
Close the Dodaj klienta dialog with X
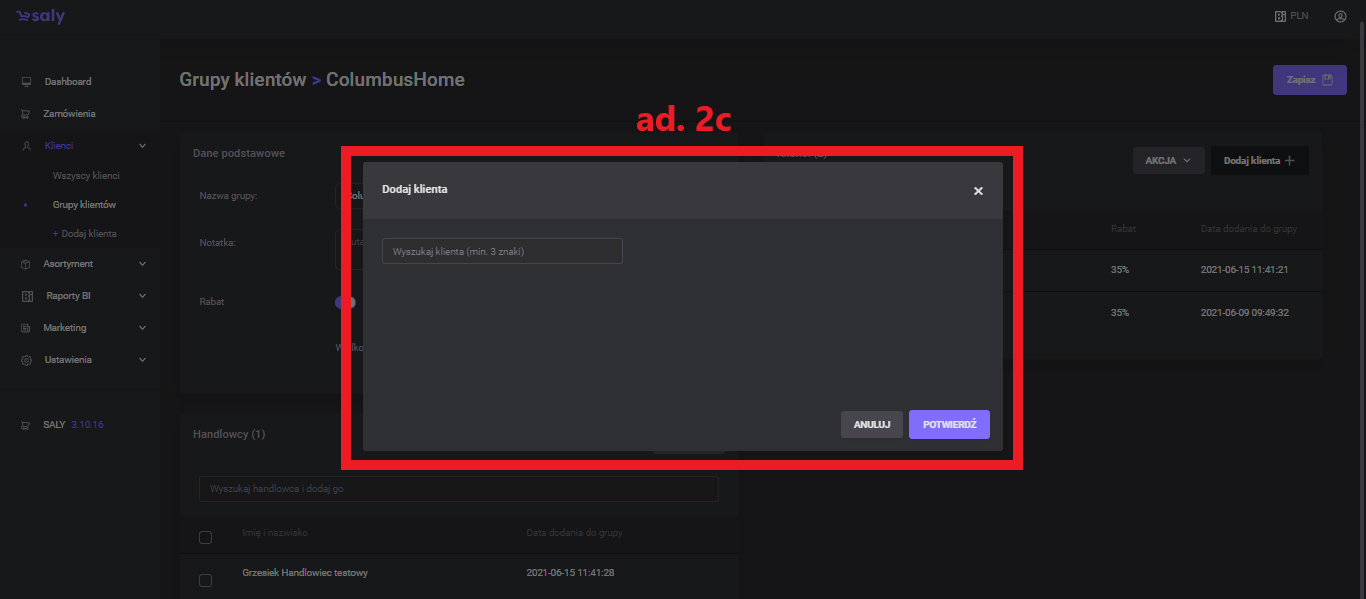[978, 191]
